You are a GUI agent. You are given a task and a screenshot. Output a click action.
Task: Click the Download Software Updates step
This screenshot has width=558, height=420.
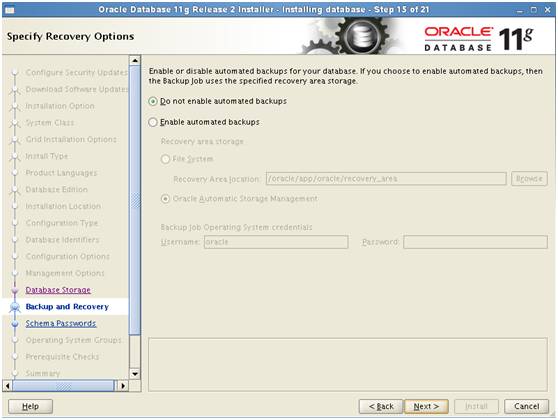tap(77, 89)
